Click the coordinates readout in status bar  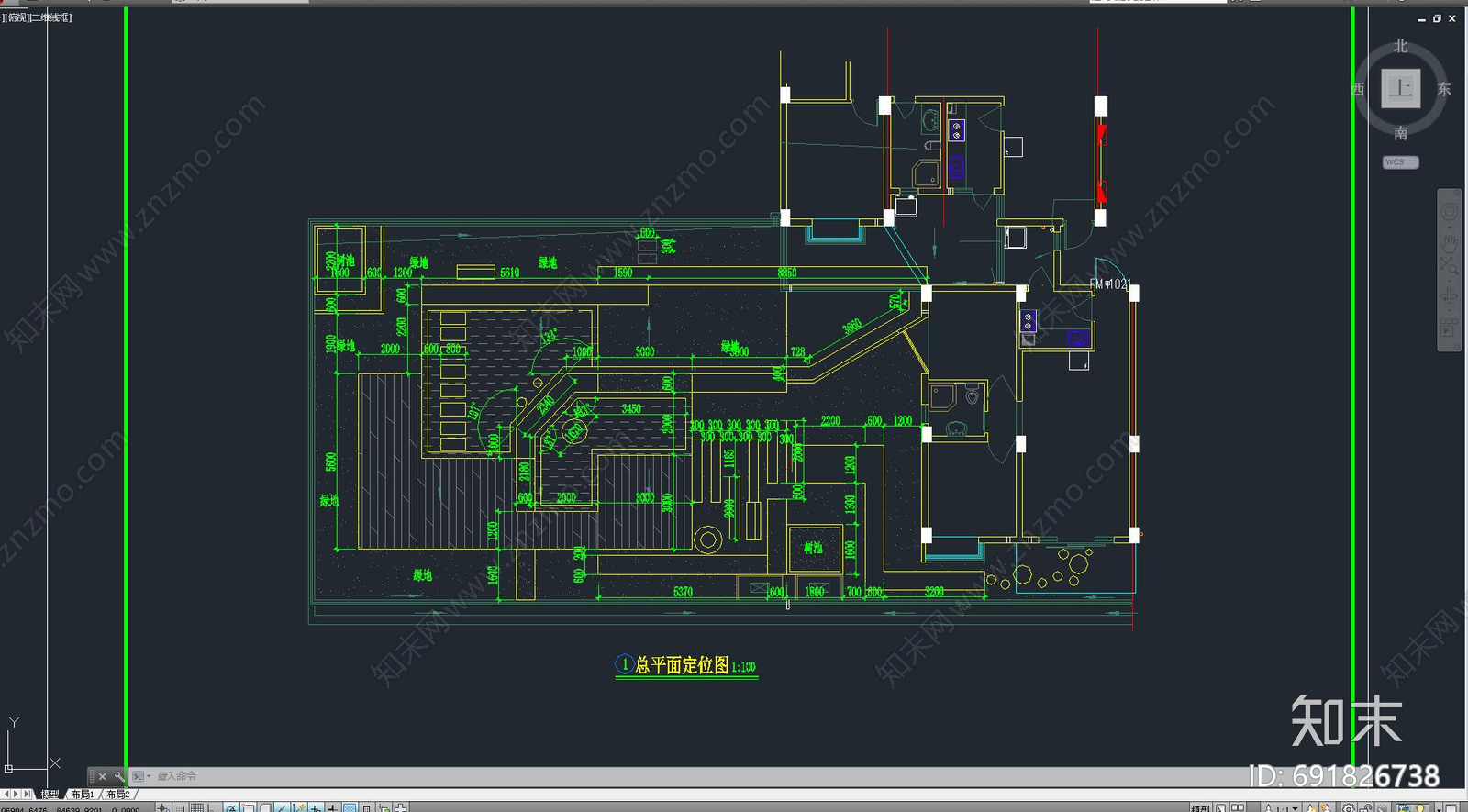coord(72,808)
